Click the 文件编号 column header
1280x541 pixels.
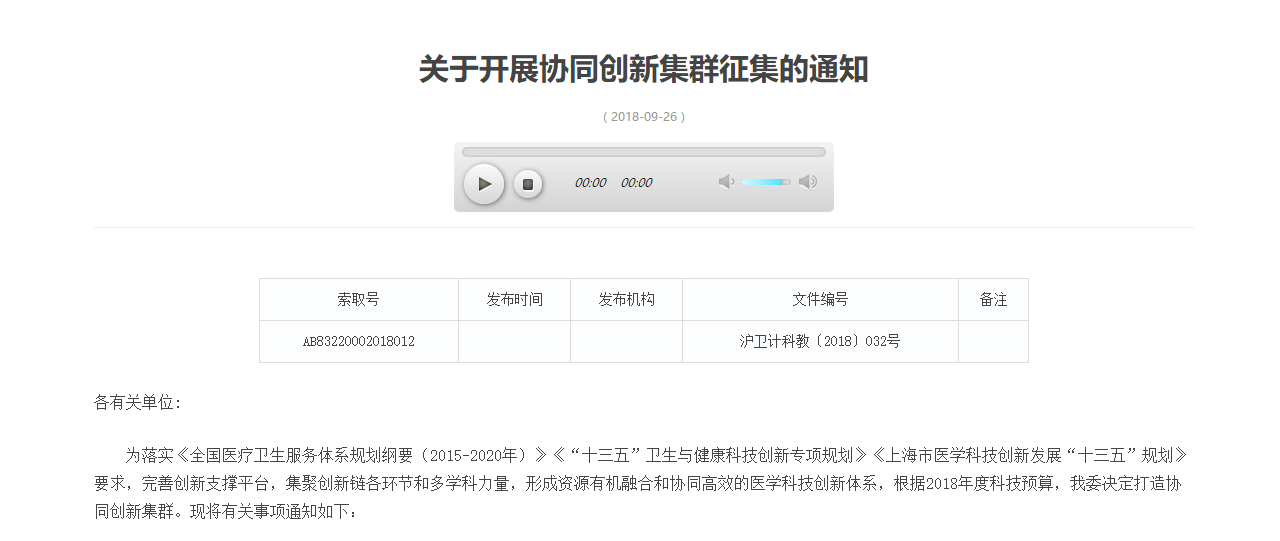click(x=820, y=300)
